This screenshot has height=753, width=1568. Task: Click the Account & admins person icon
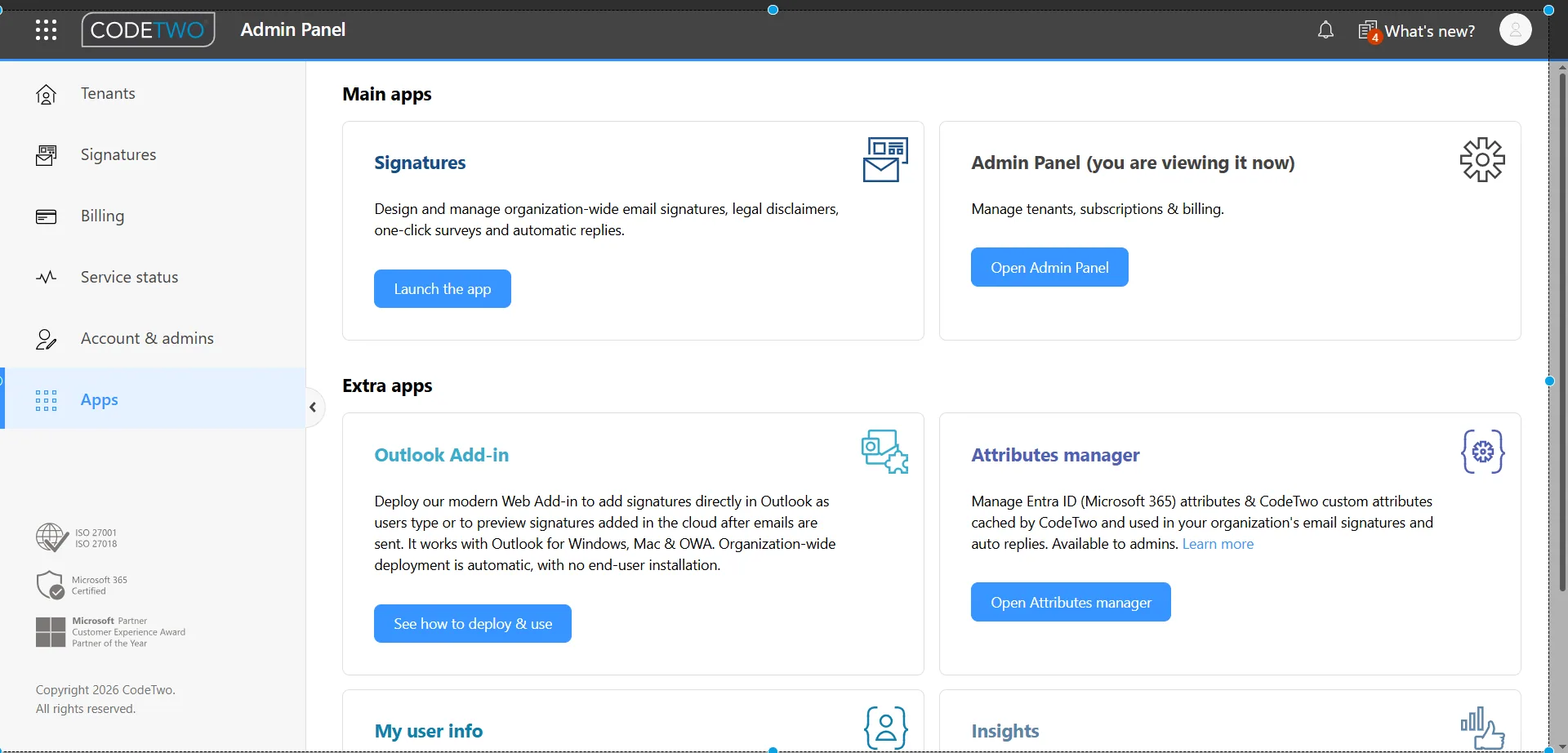[47, 339]
